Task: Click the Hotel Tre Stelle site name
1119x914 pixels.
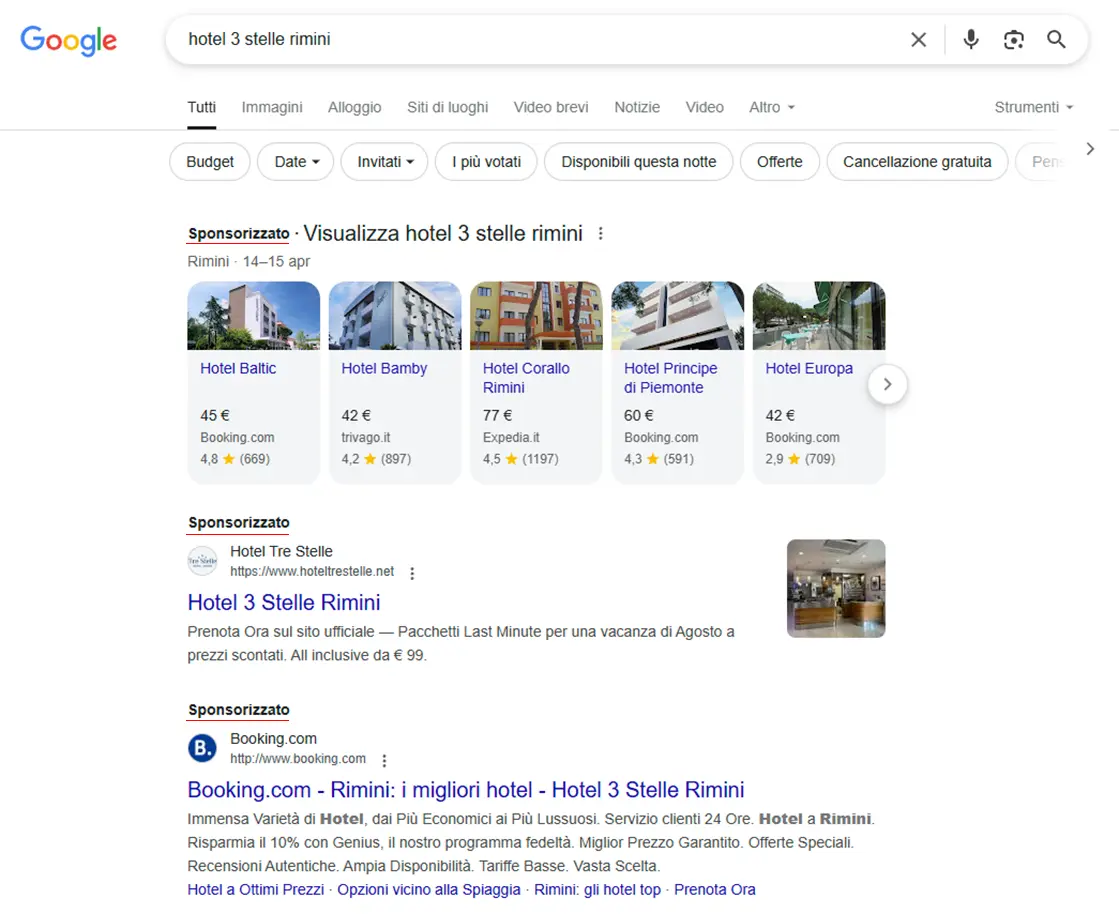Action: click(281, 552)
